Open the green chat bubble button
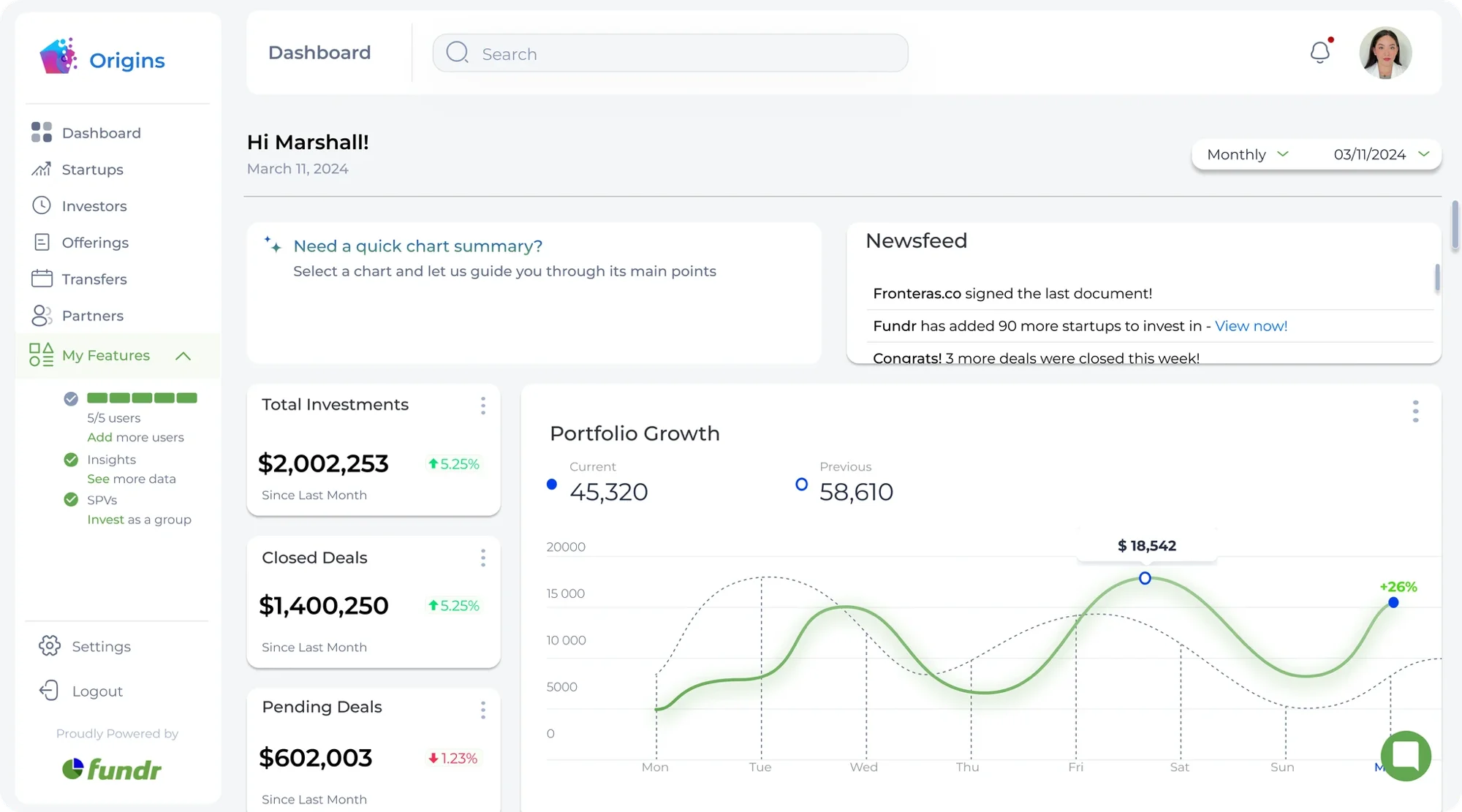 (x=1406, y=756)
